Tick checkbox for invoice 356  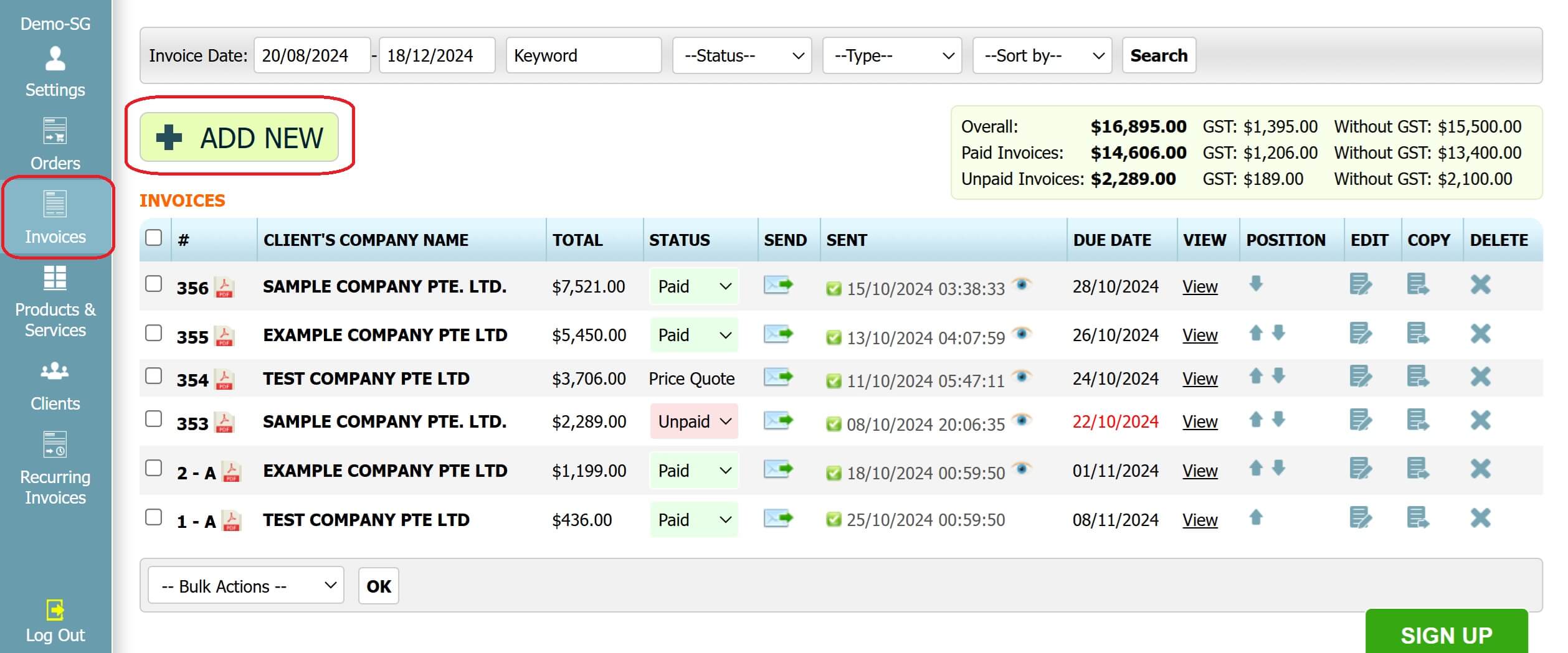click(153, 284)
